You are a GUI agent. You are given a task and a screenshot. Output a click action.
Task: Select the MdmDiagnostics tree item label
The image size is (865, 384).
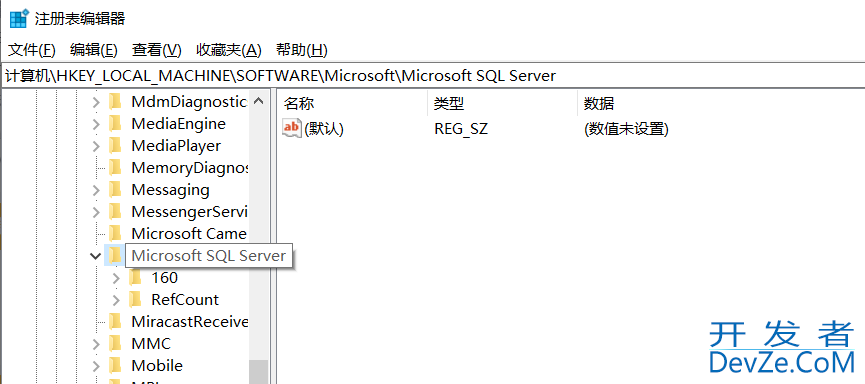coord(189,102)
